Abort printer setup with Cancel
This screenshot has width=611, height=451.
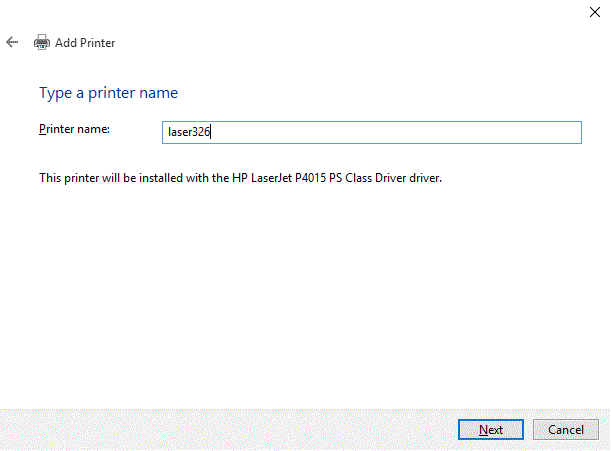(566, 430)
